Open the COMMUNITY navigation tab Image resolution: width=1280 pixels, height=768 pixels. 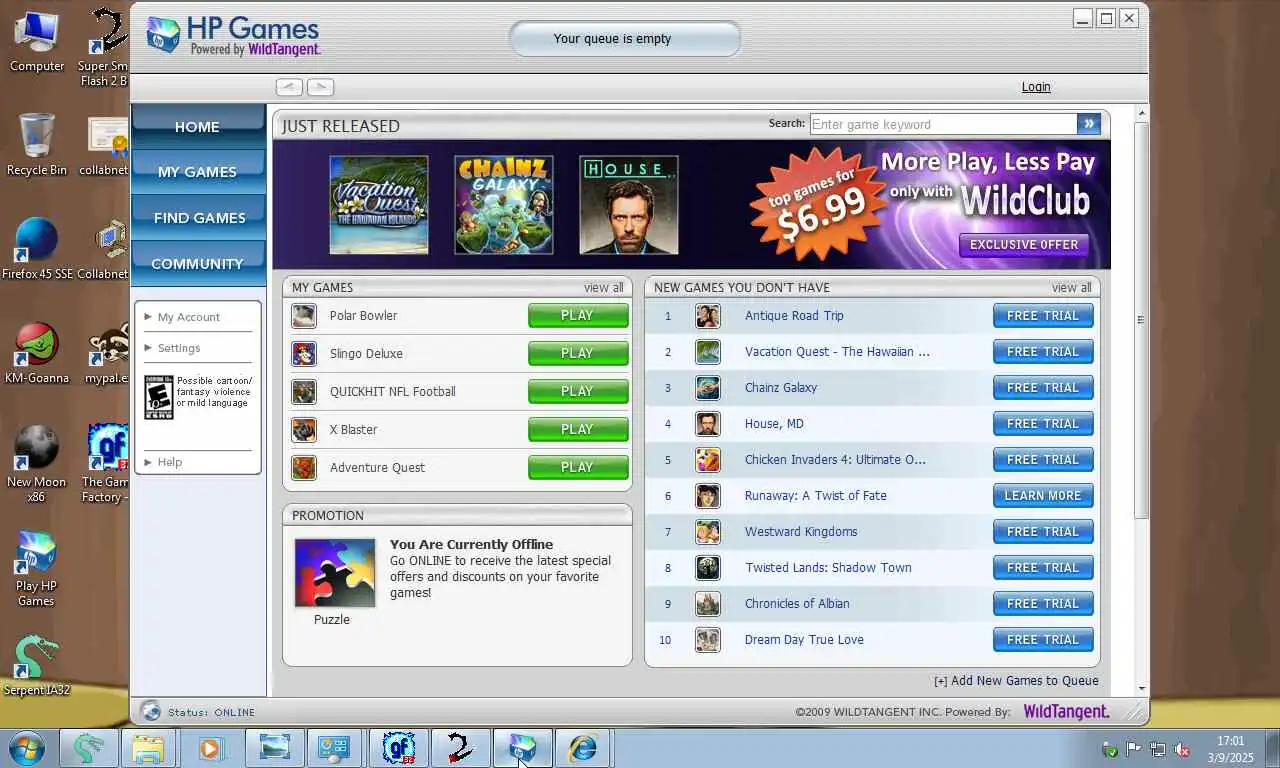[198, 264]
